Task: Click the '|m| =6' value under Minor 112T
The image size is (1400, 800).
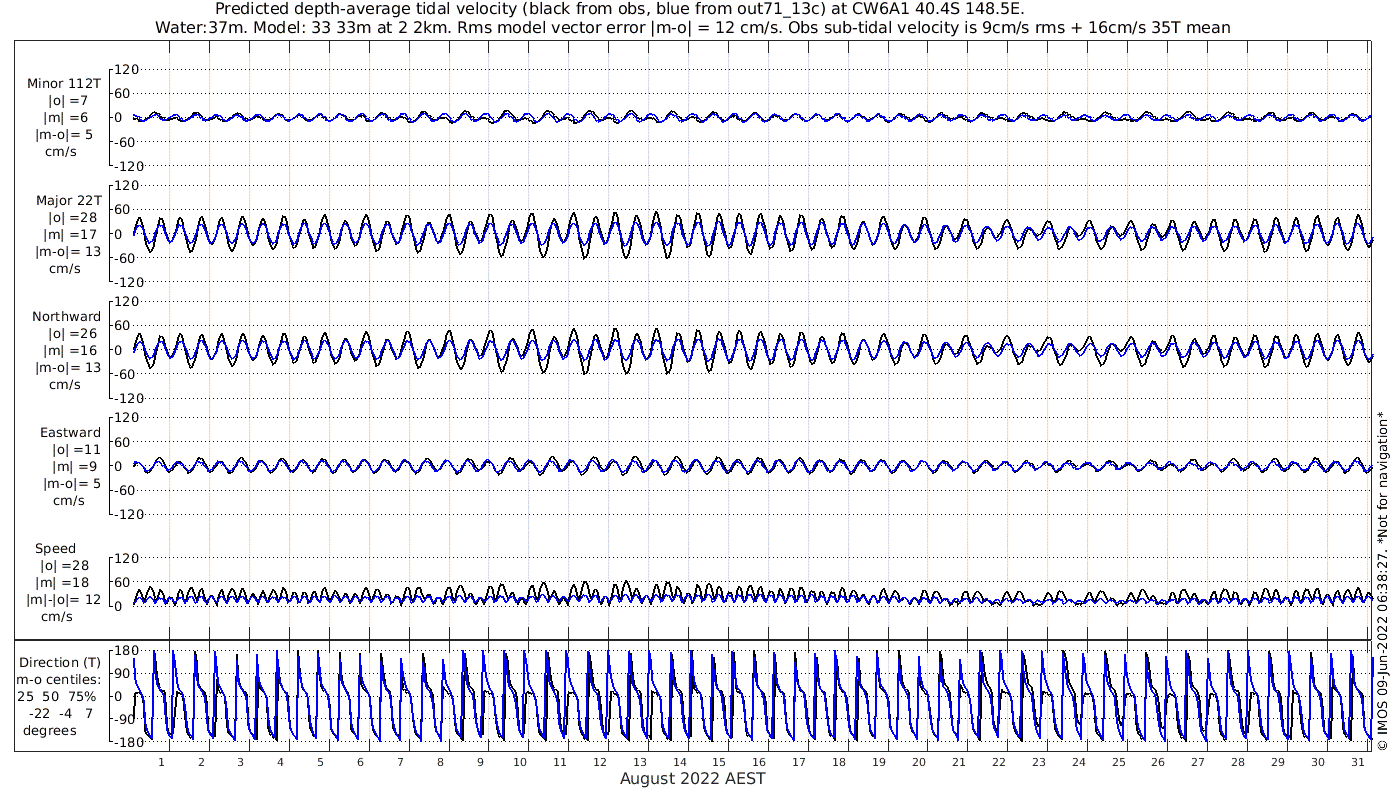Action: coord(68,118)
